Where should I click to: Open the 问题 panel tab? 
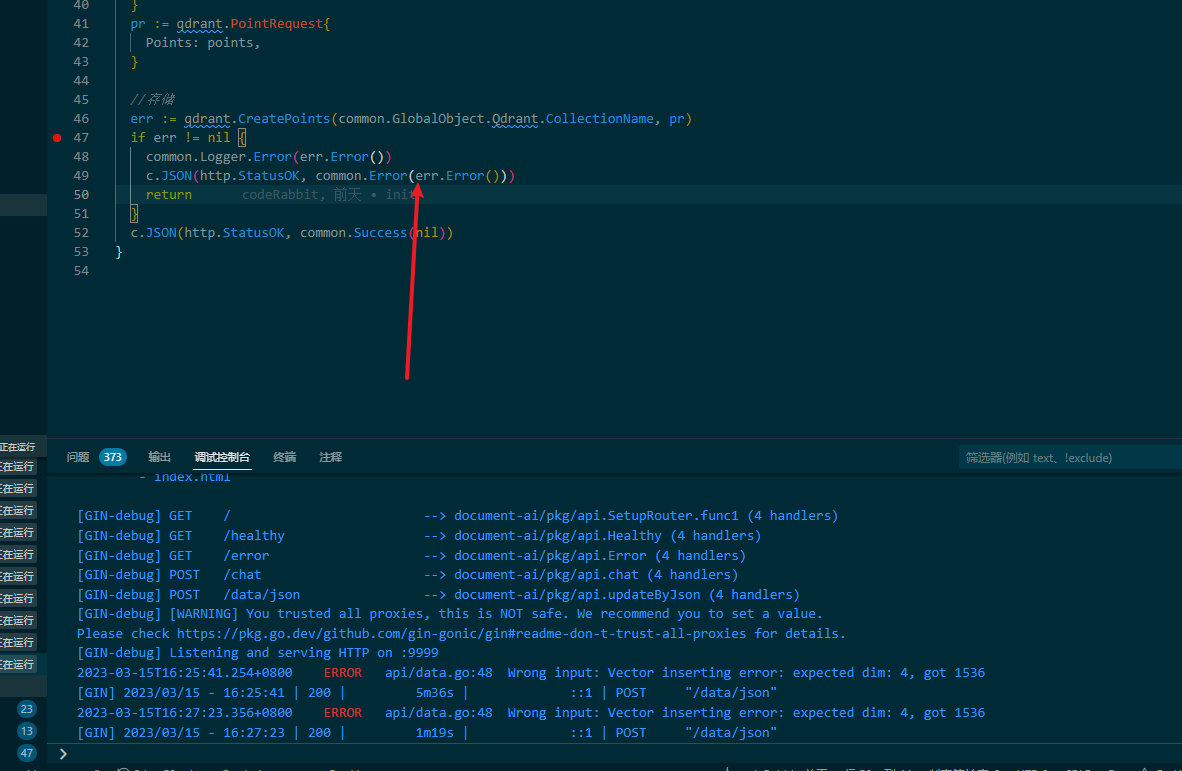point(77,457)
